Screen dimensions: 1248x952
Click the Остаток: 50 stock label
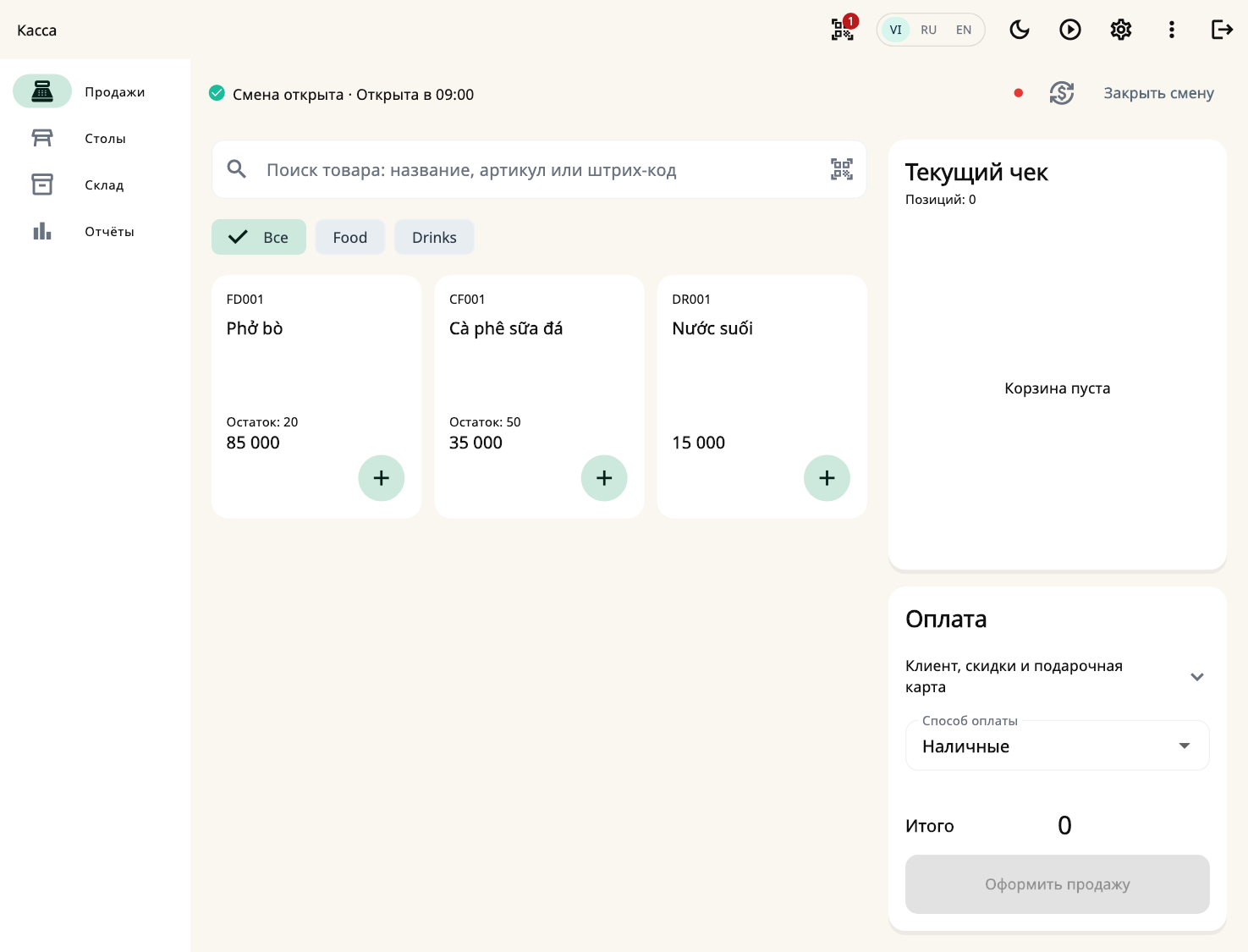tap(485, 422)
